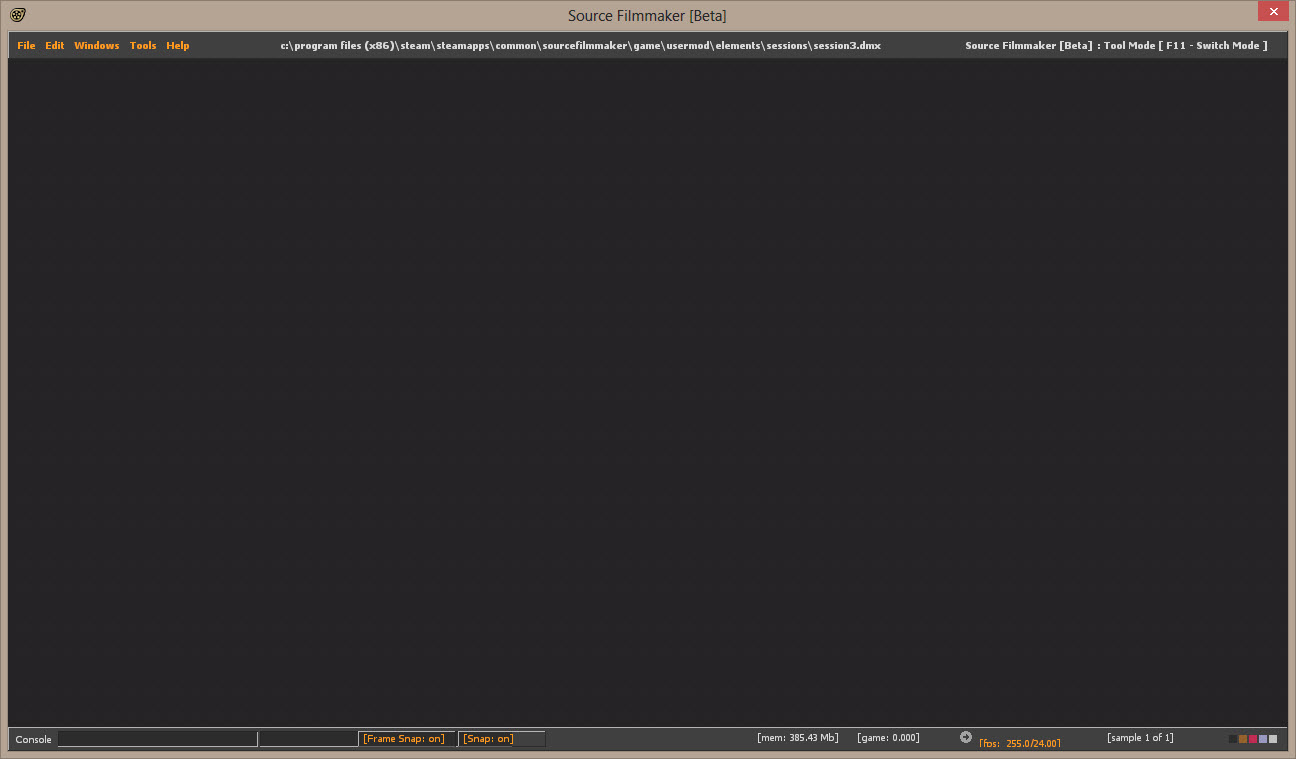Click the lavender color swatch in status bar
The width and height of the screenshot is (1296, 759).
[1263, 739]
